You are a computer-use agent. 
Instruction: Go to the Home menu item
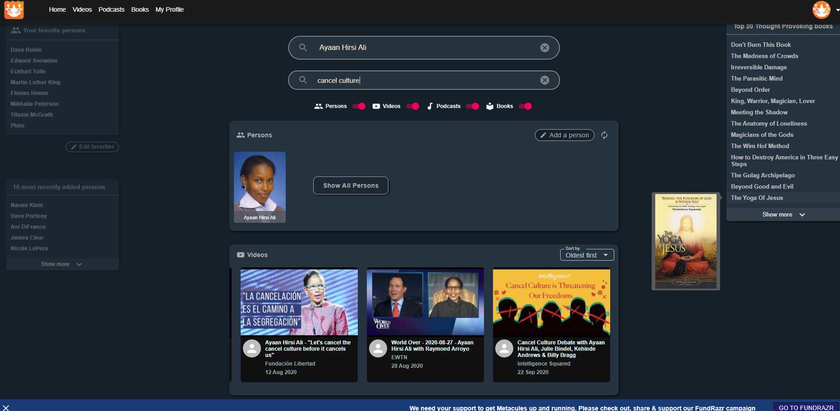point(57,10)
